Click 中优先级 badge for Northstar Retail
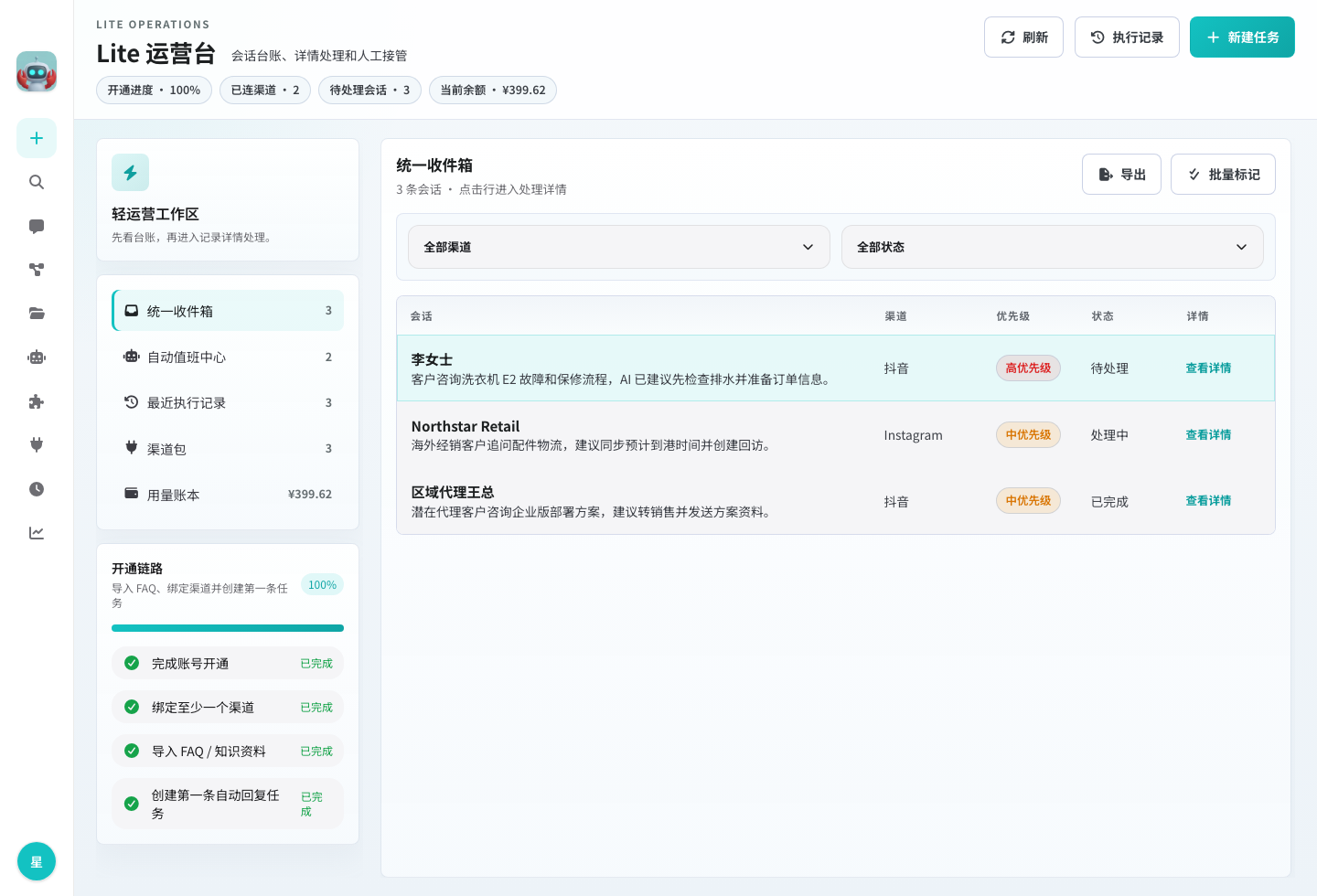The image size is (1317, 896). [x=1028, y=435]
